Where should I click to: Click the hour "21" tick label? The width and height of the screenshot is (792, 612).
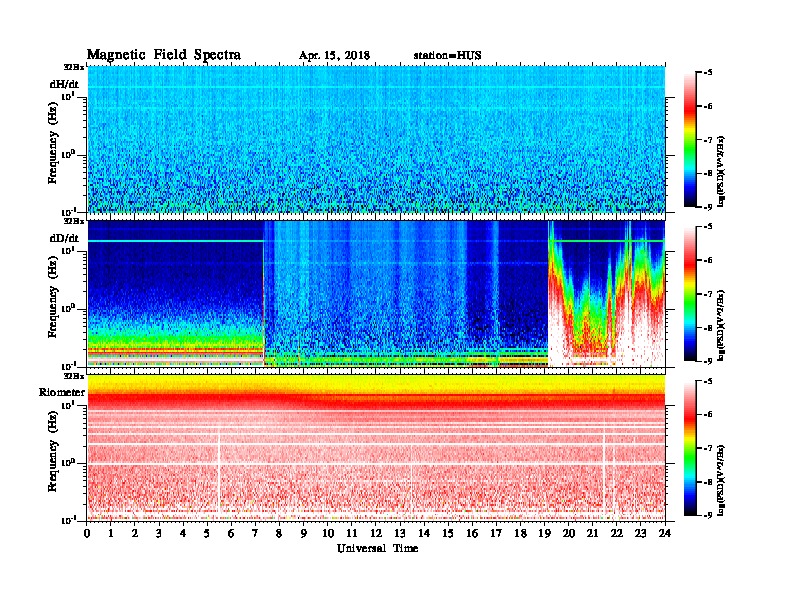tap(592, 533)
